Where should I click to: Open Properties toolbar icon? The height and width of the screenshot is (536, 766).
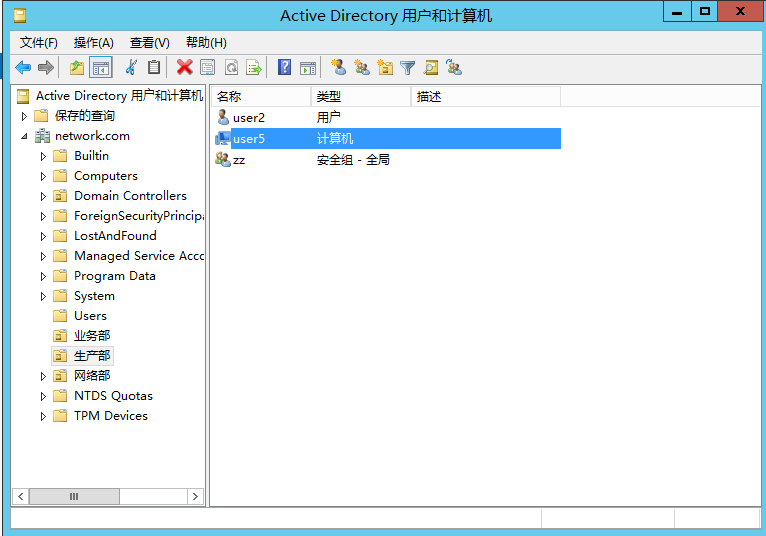pyautogui.click(x=208, y=67)
